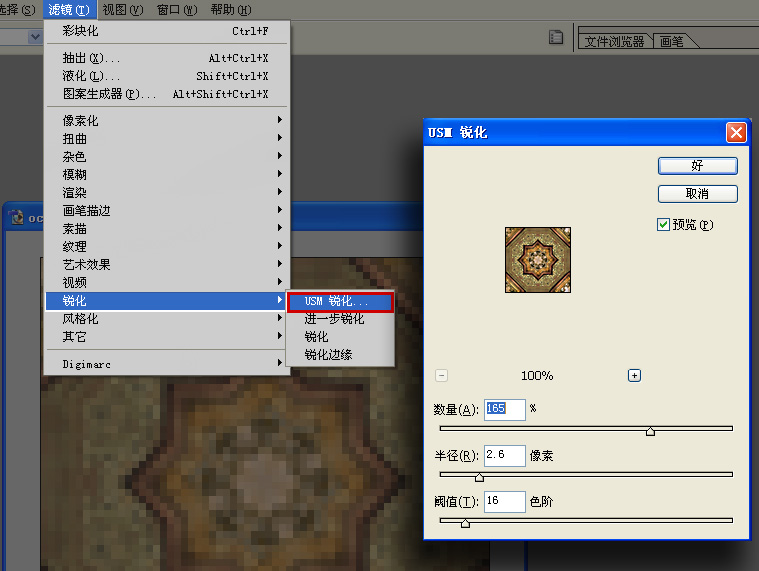Close the USM 锐化 dialog

tap(736, 132)
